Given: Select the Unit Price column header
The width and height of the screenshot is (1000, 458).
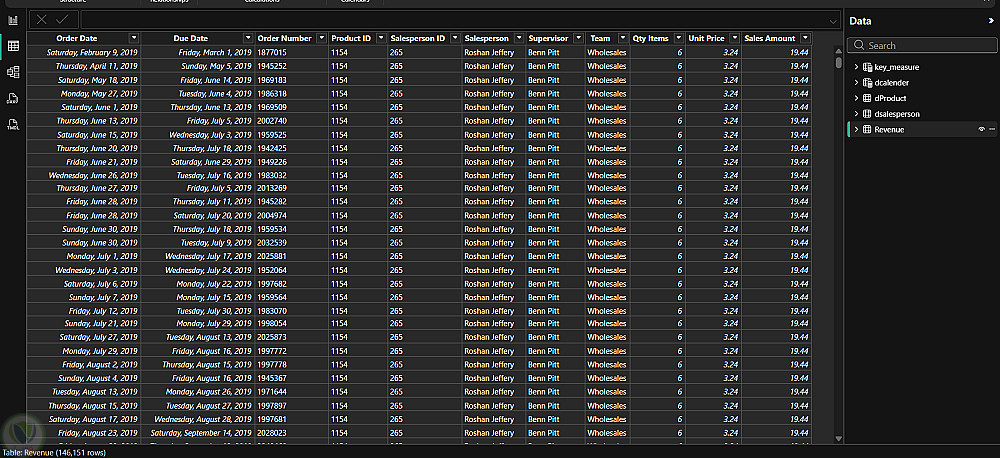Looking at the screenshot, I should [x=706, y=38].
